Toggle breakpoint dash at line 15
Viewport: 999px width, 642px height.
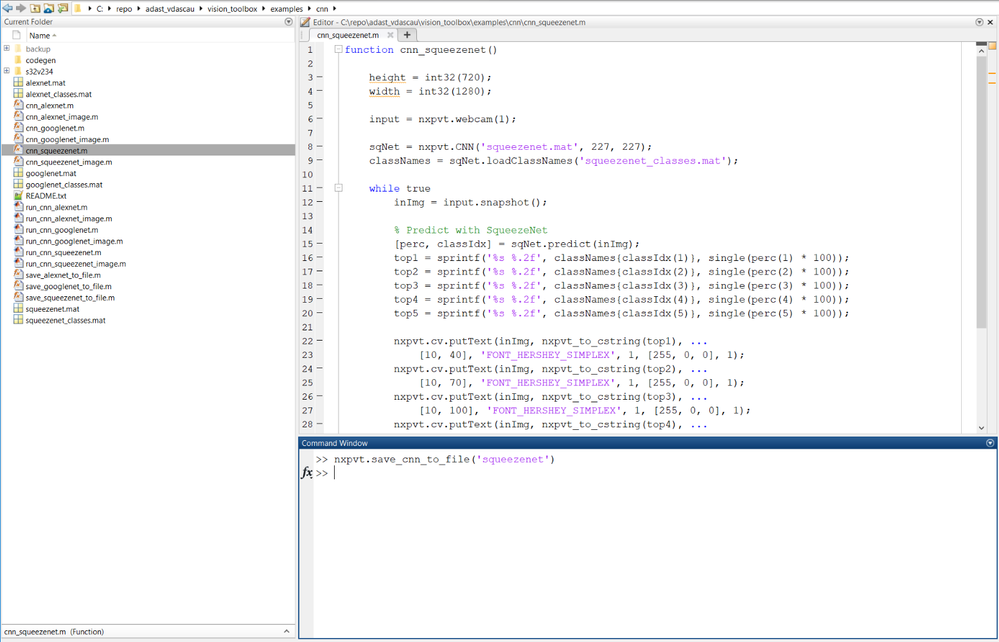click(320, 244)
